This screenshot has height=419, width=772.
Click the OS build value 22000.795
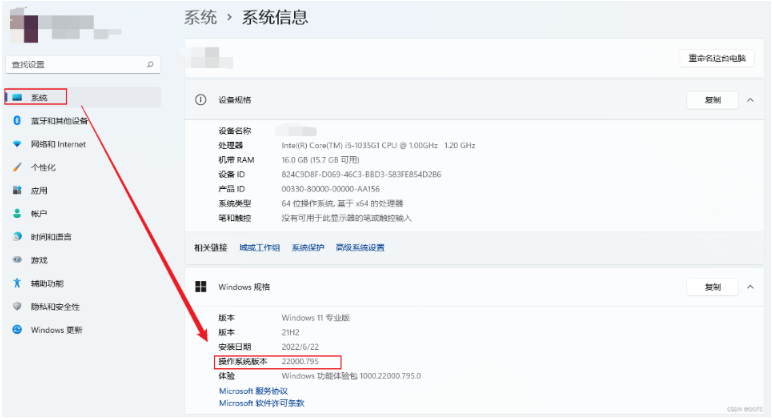[300, 361]
